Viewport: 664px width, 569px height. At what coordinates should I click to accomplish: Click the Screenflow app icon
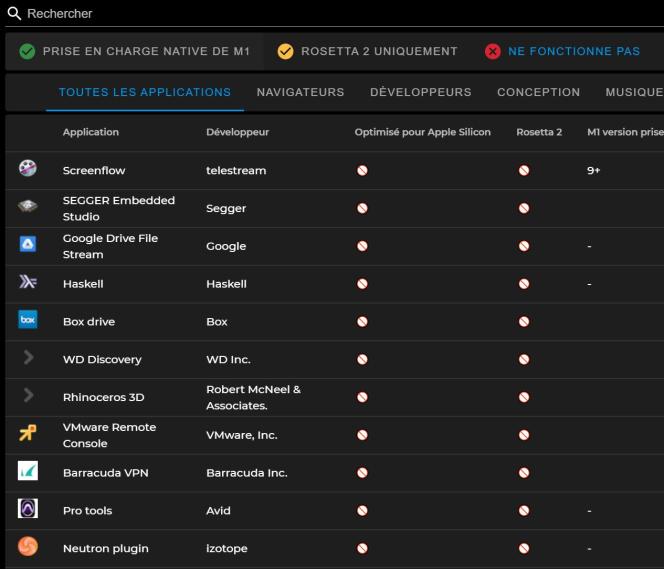28,169
